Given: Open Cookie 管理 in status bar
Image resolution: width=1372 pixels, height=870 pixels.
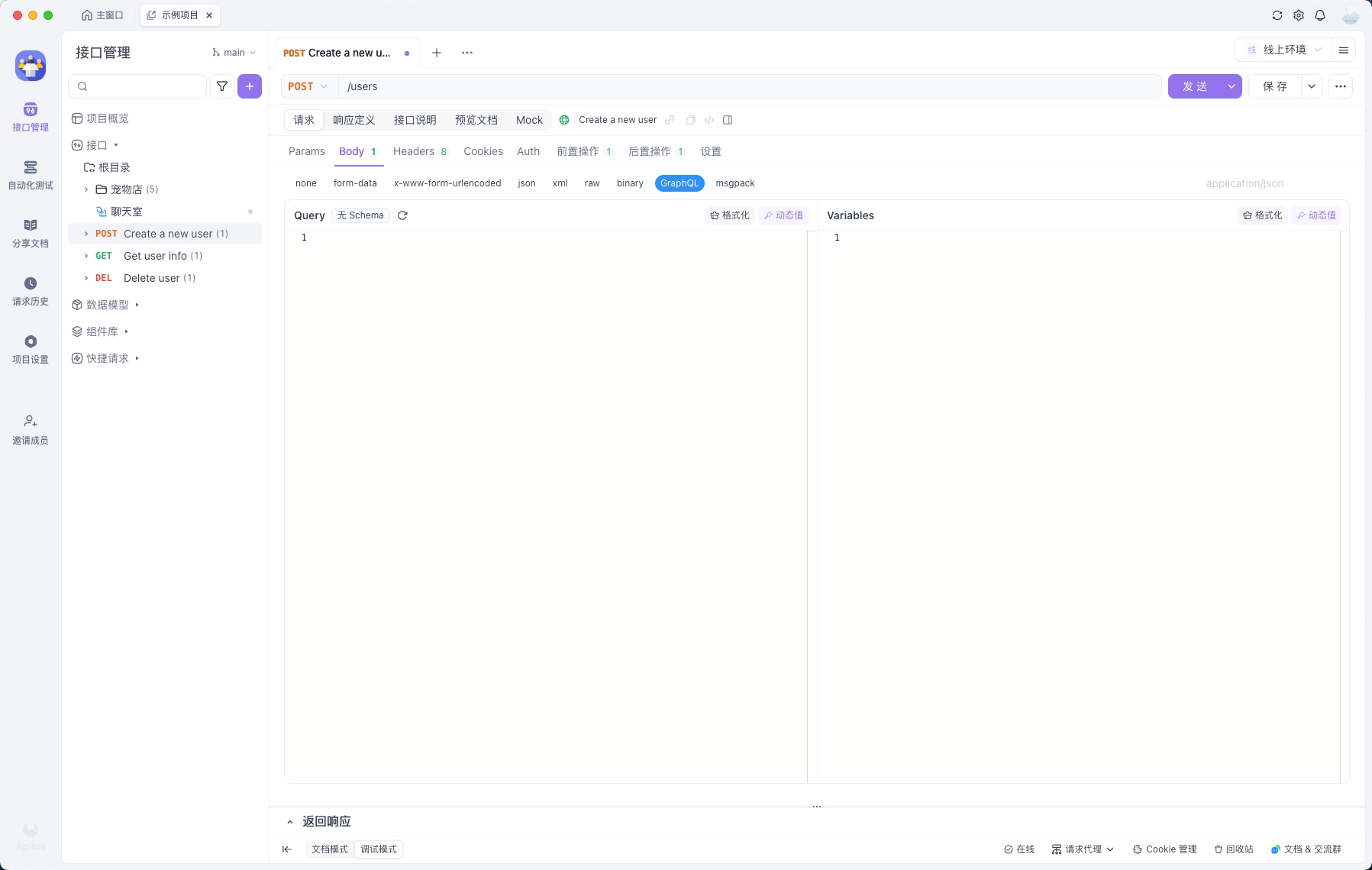Looking at the screenshot, I should click(x=1165, y=849).
